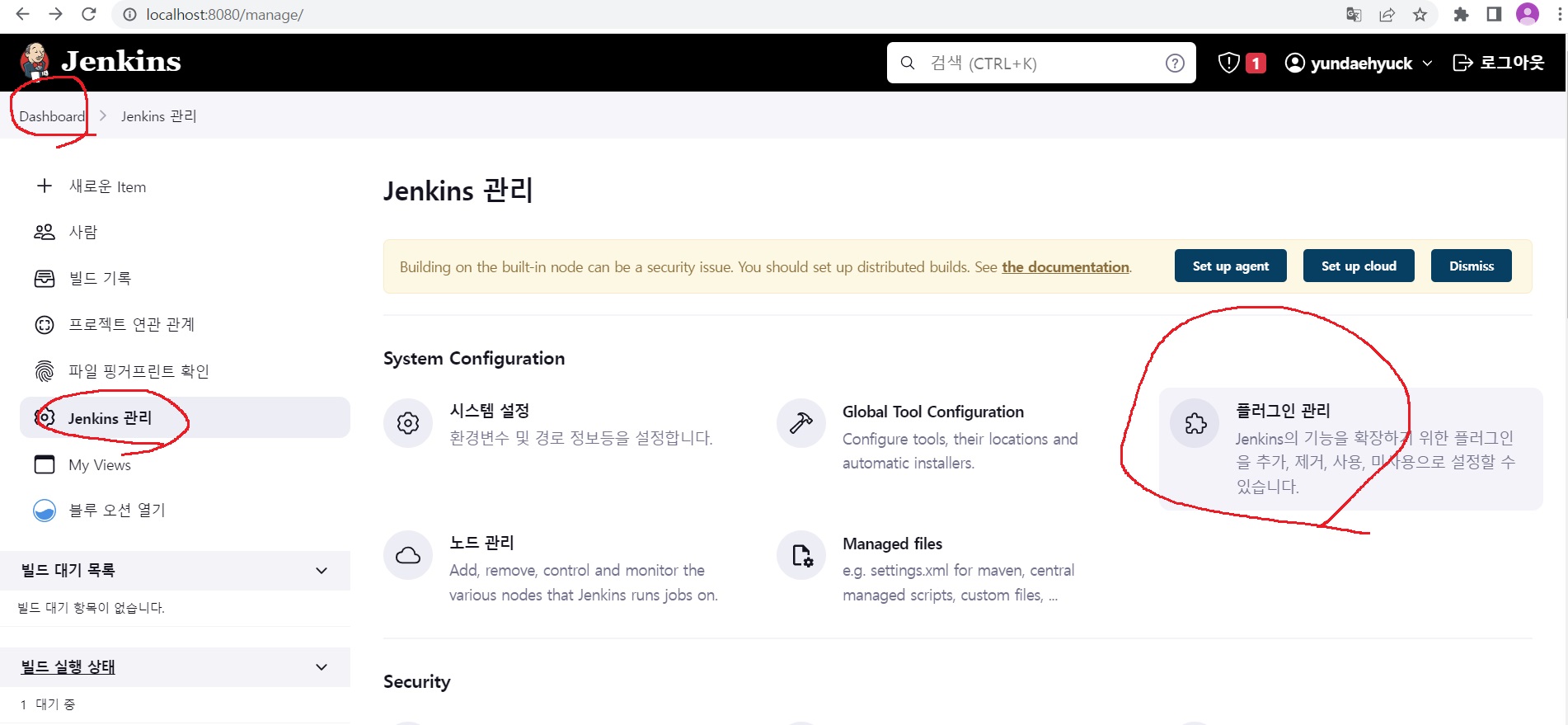
Task: Click the 노드 관리 cloud icon
Action: (x=408, y=555)
